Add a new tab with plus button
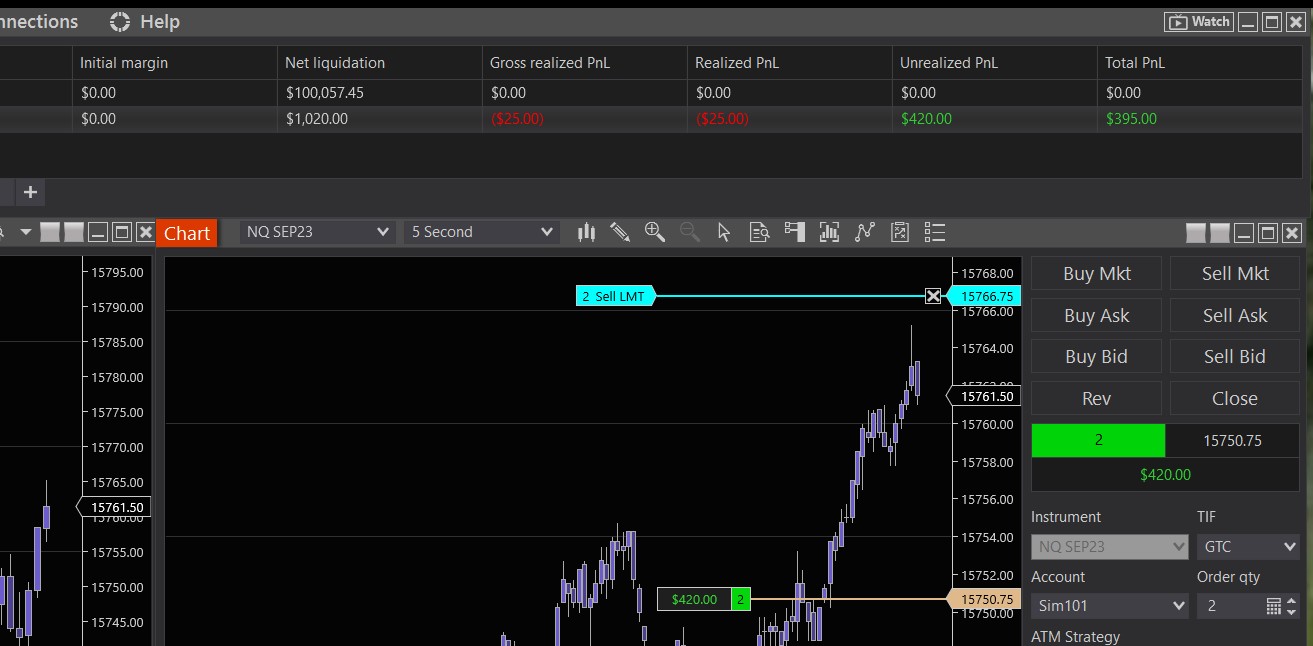Screen dimensions: 1313x646 [30, 192]
